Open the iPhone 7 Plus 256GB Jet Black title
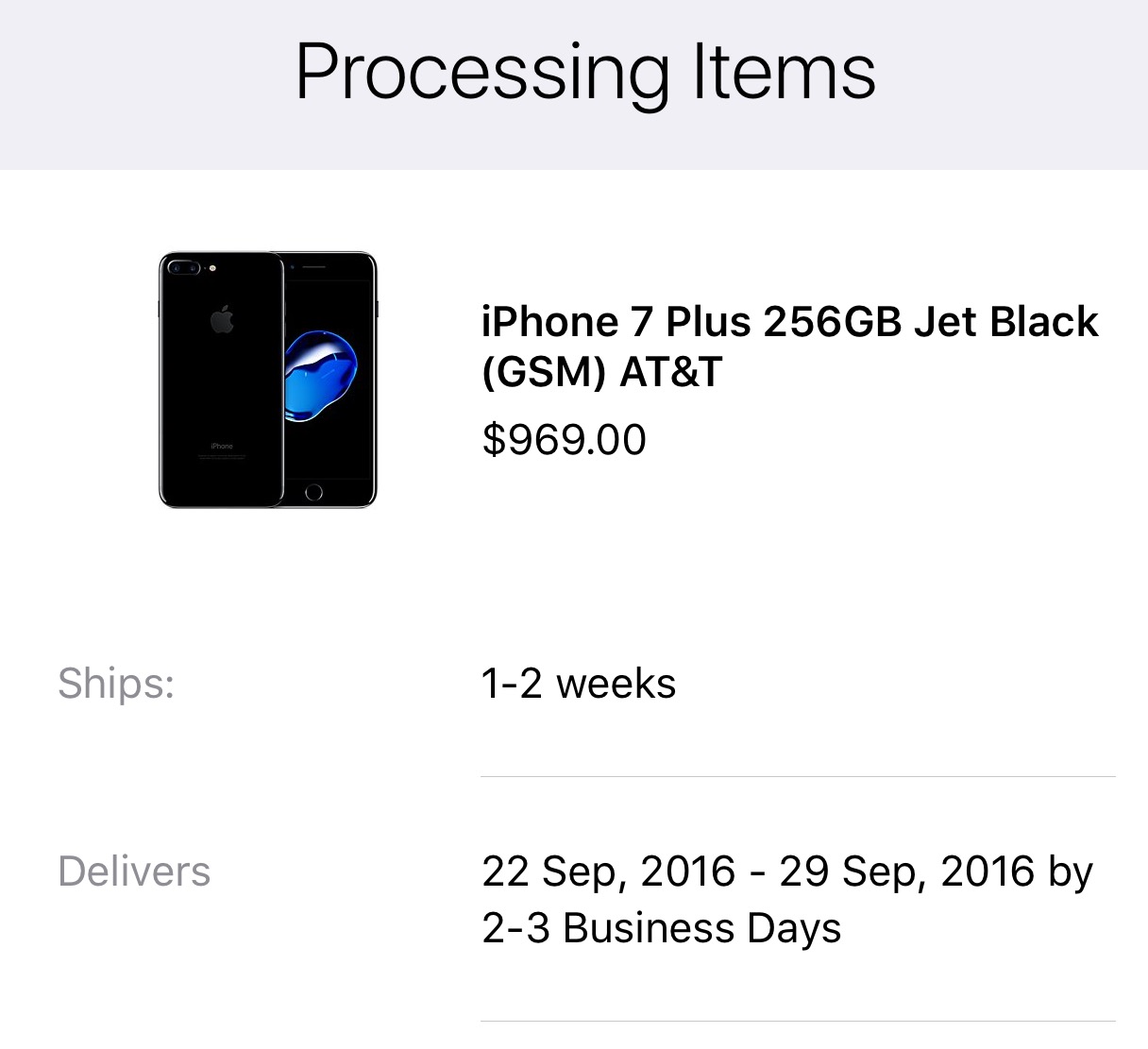 789,322
